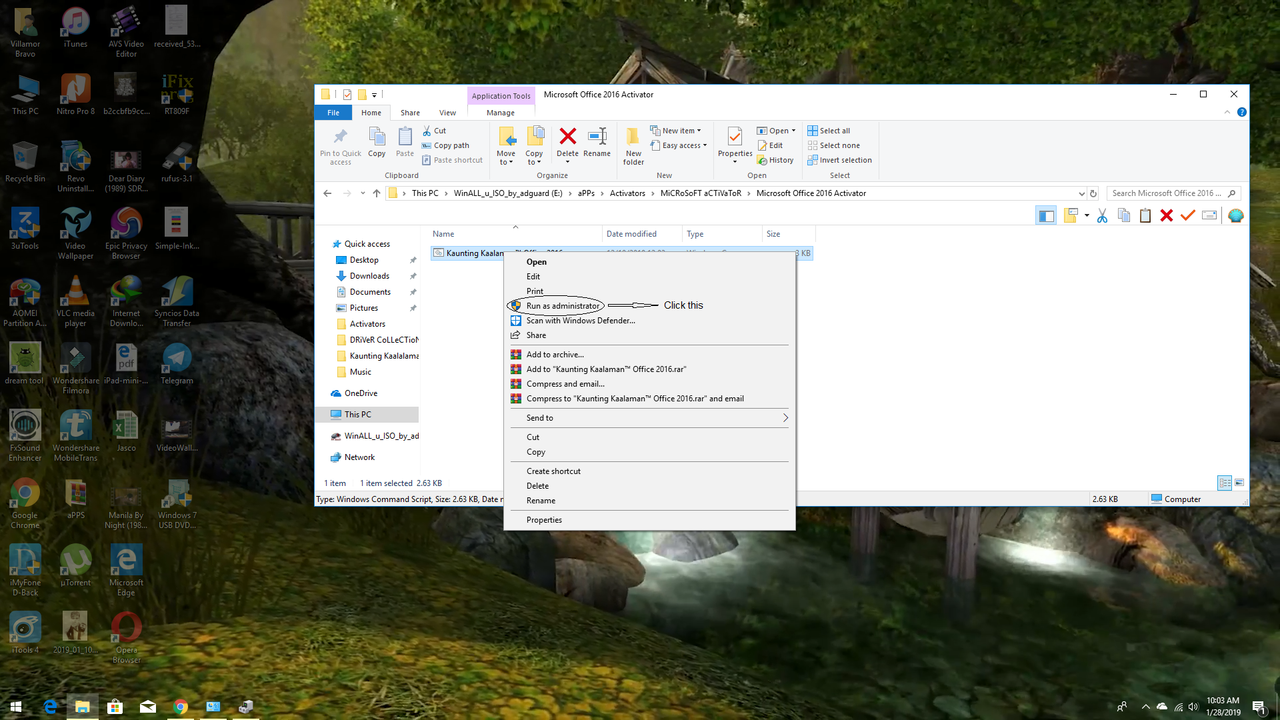Click the Classic Shell email envelope icon
The width and height of the screenshot is (1280, 720).
(x=1209, y=215)
